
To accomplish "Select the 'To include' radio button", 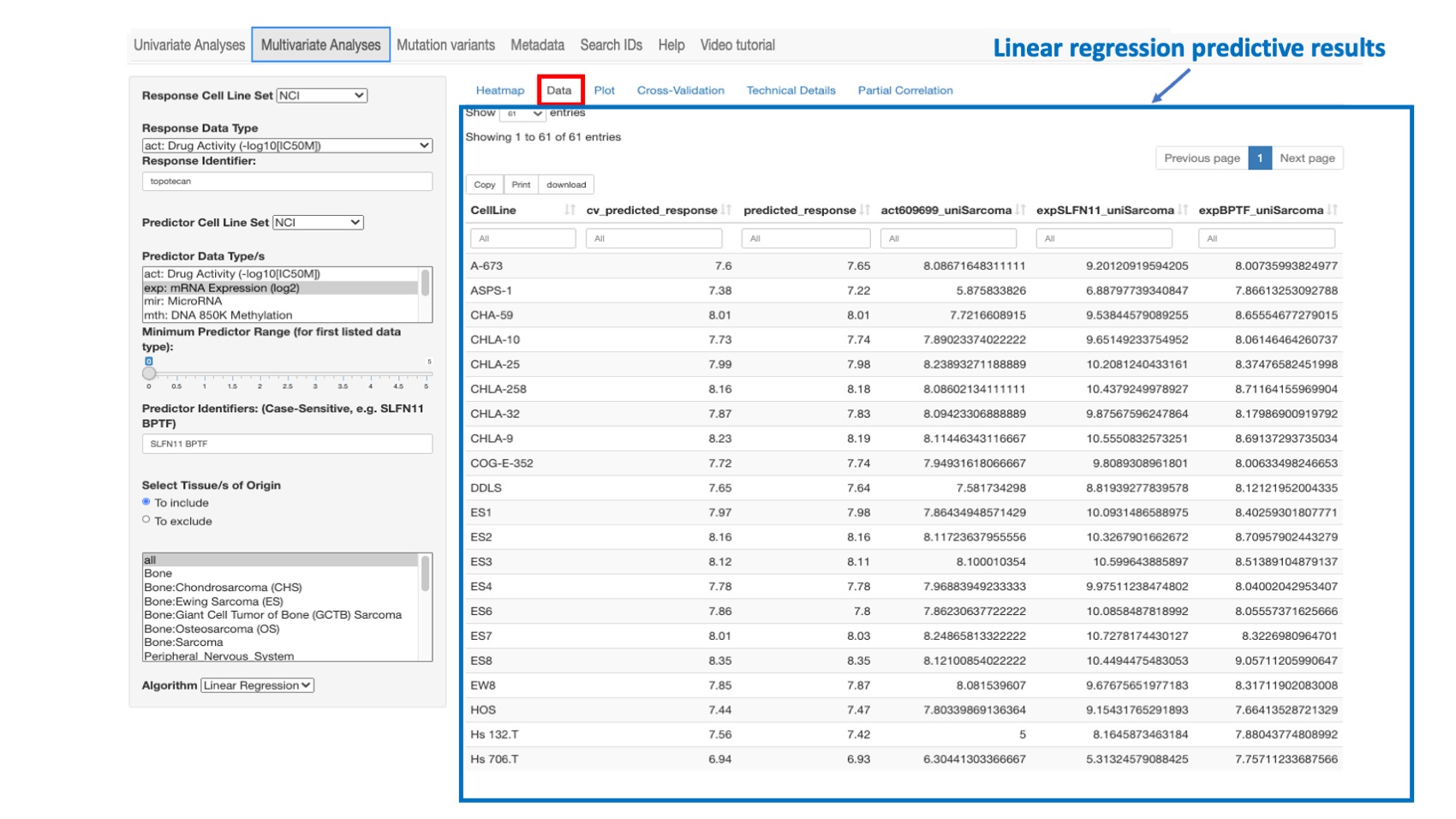I will [147, 503].
